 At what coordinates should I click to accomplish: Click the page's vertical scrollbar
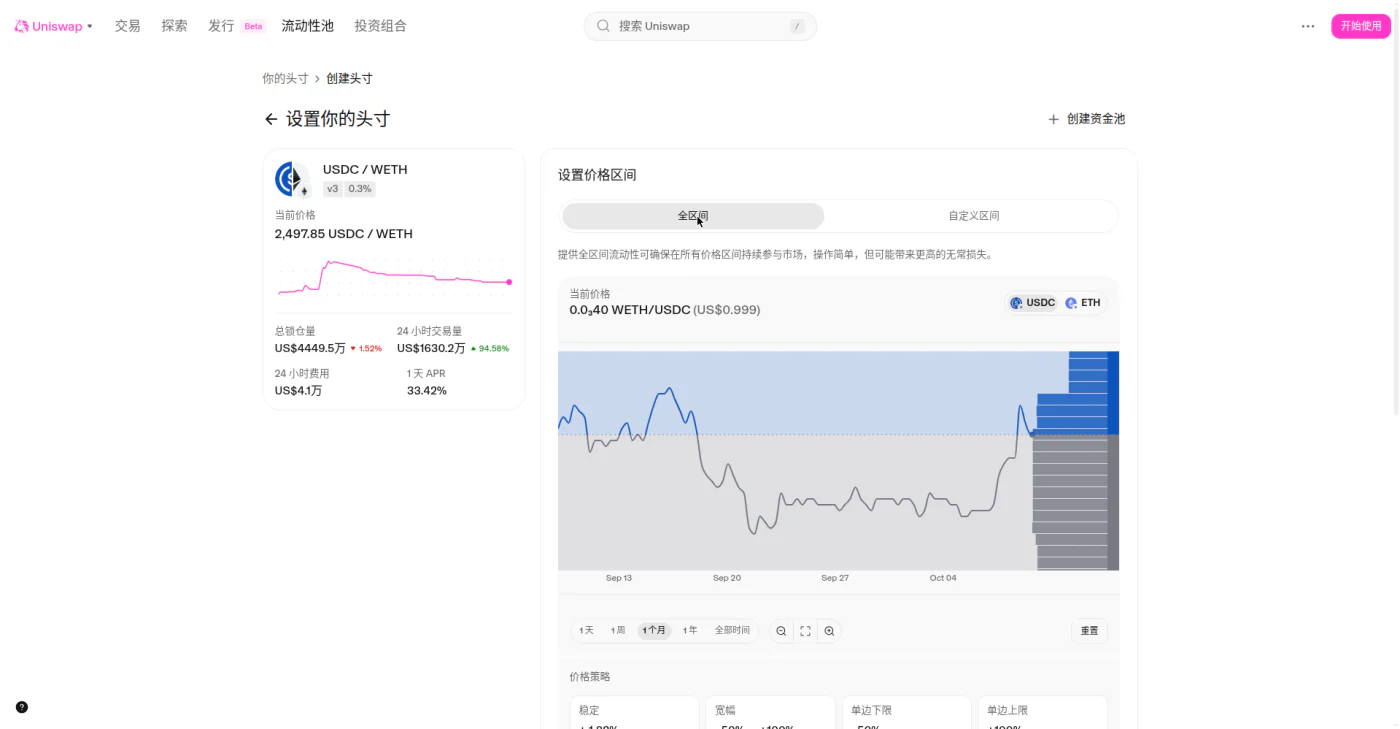1395,210
